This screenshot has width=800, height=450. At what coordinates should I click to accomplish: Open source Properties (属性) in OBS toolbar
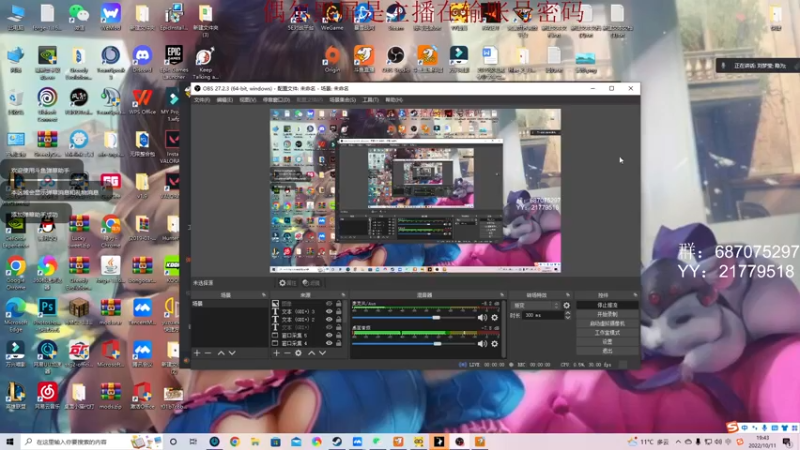[x=287, y=283]
